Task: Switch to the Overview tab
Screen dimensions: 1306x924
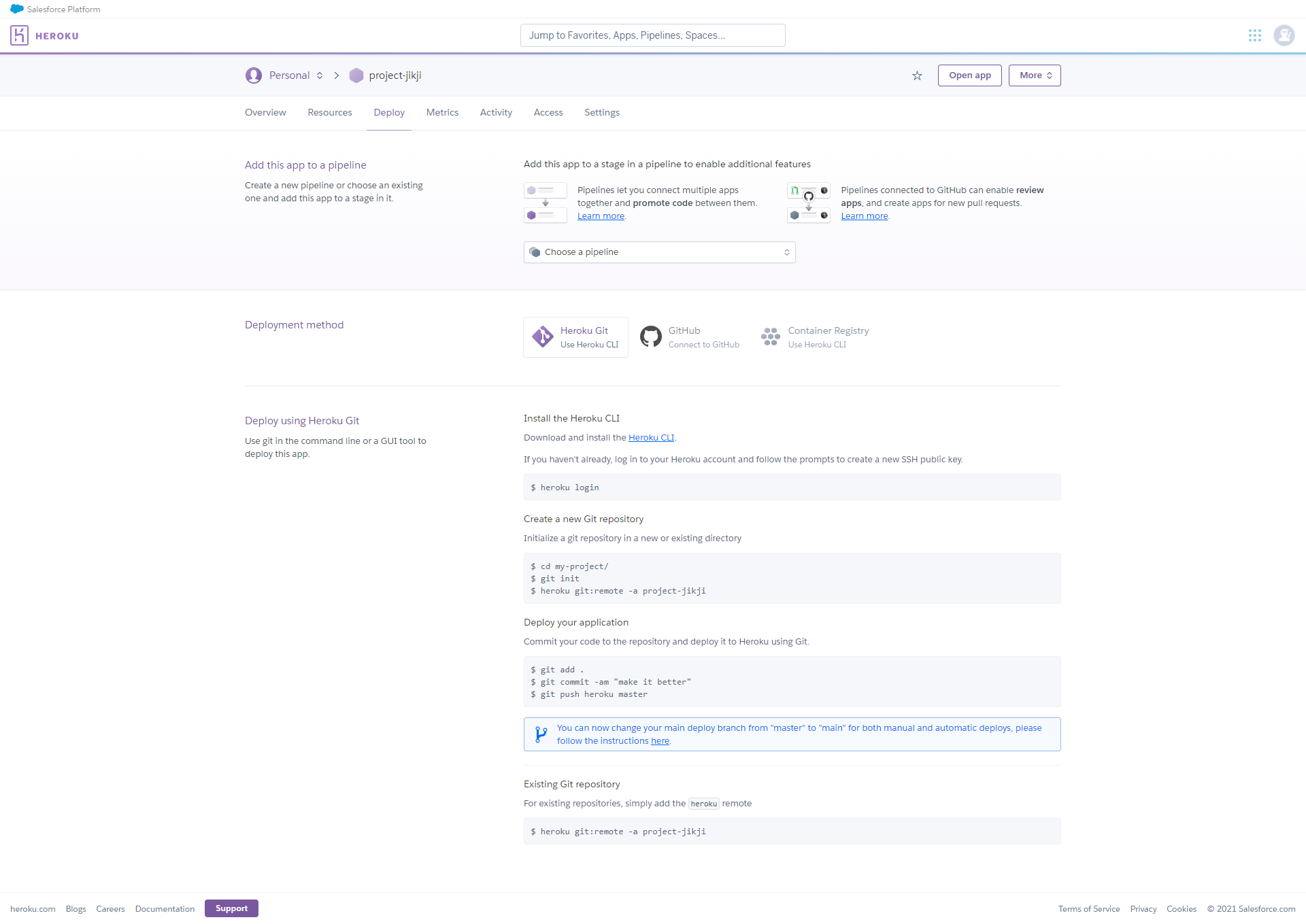Action: click(x=265, y=113)
